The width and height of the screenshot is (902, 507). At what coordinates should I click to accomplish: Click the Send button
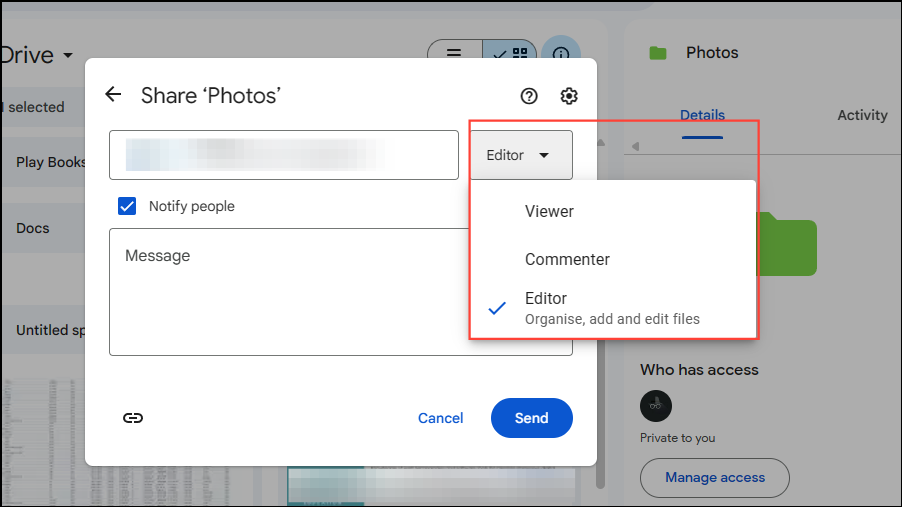pos(532,418)
